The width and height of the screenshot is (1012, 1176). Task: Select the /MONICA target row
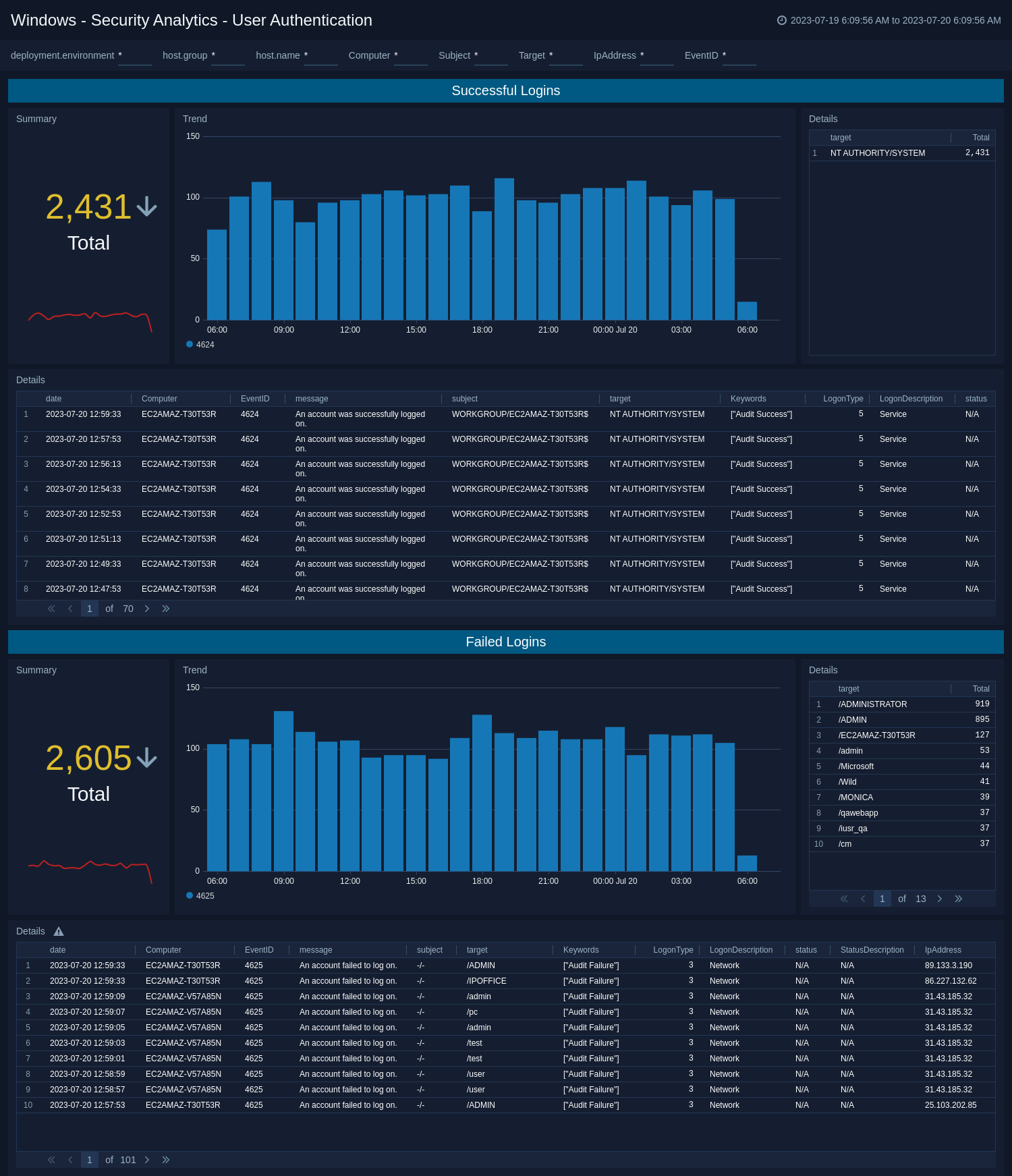(x=902, y=797)
